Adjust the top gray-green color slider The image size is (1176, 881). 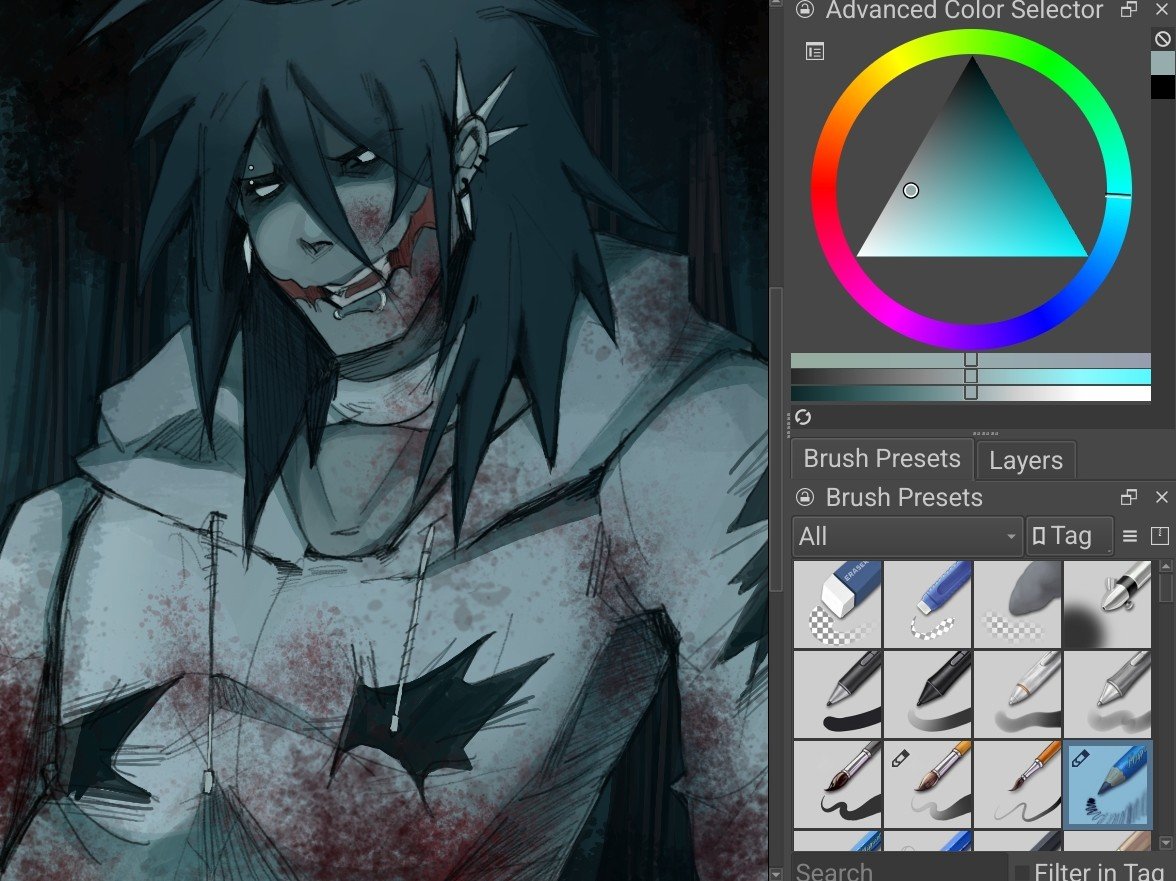pos(970,360)
